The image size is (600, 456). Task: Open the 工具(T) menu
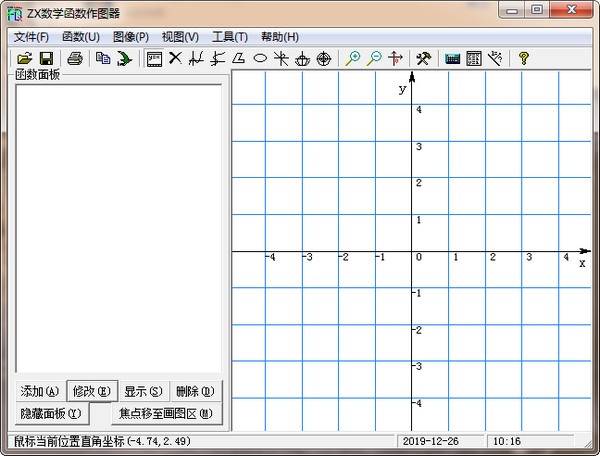[x=230, y=37]
